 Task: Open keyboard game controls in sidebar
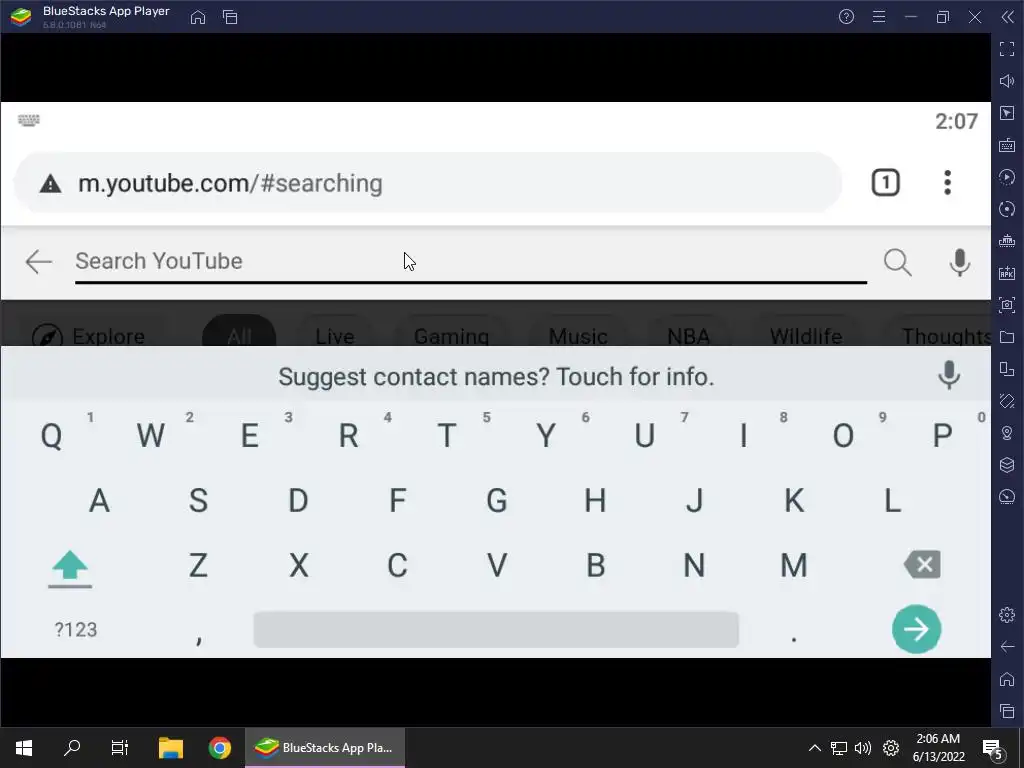tap(1007, 145)
